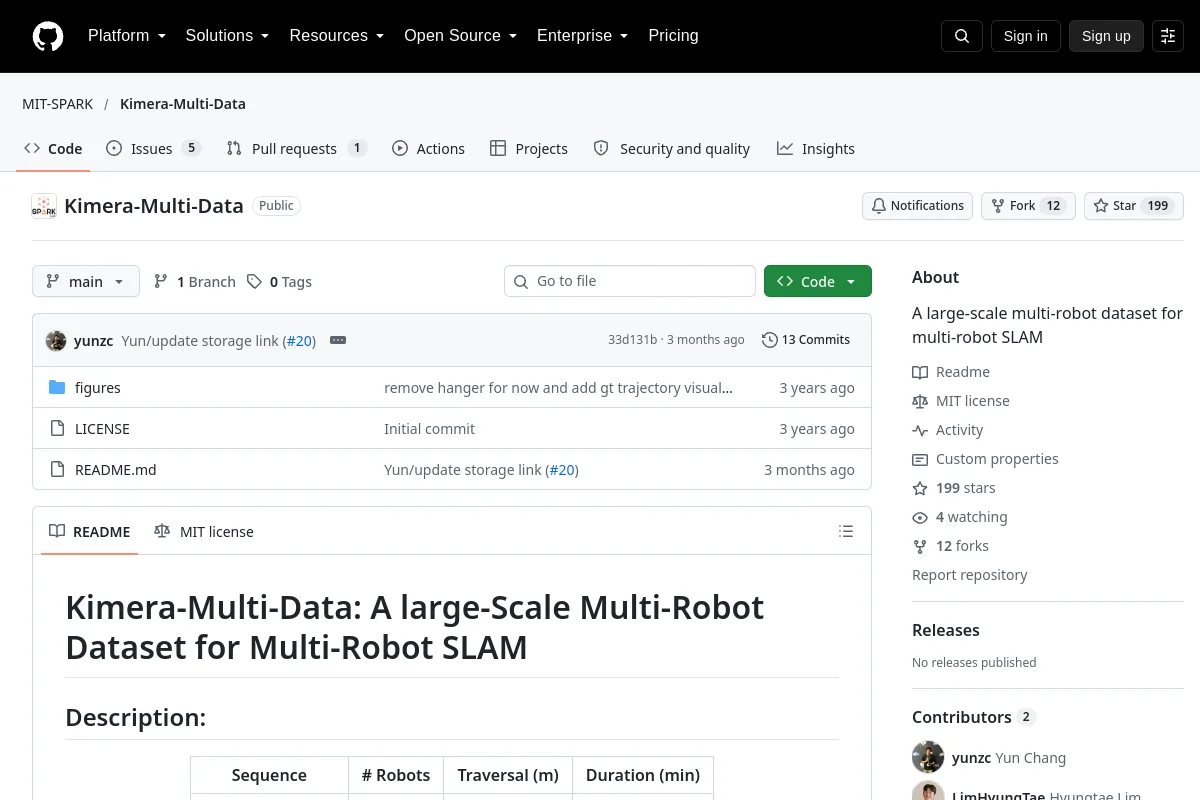The height and width of the screenshot is (800, 1200).
Task: Expand the Enterprise menu
Action: [x=582, y=36]
